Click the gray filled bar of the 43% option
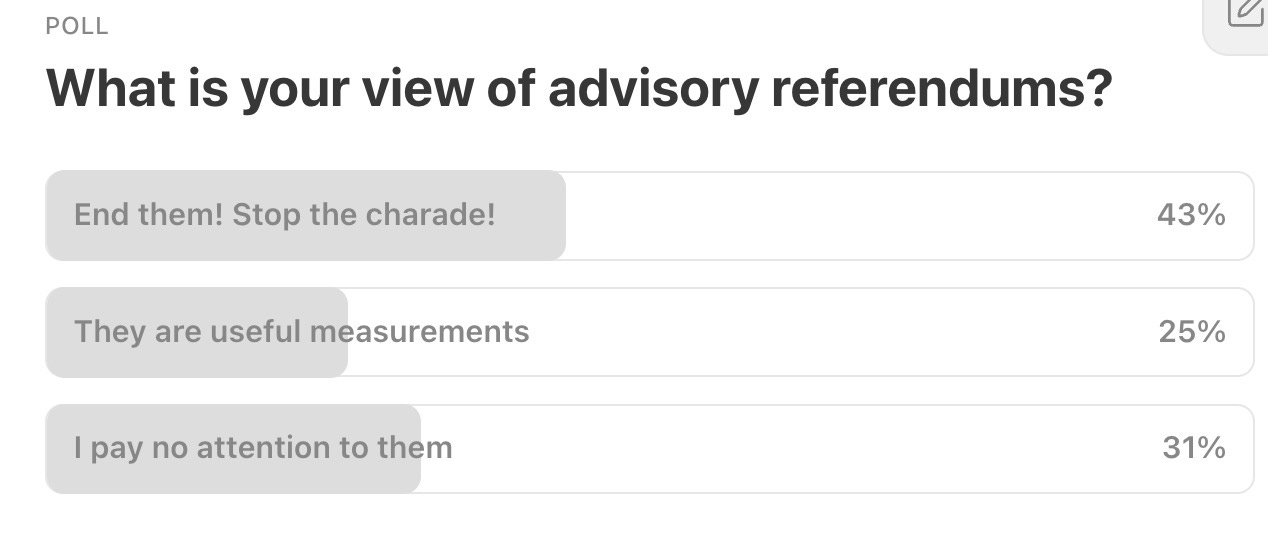This screenshot has width=1268, height=538. point(306,215)
